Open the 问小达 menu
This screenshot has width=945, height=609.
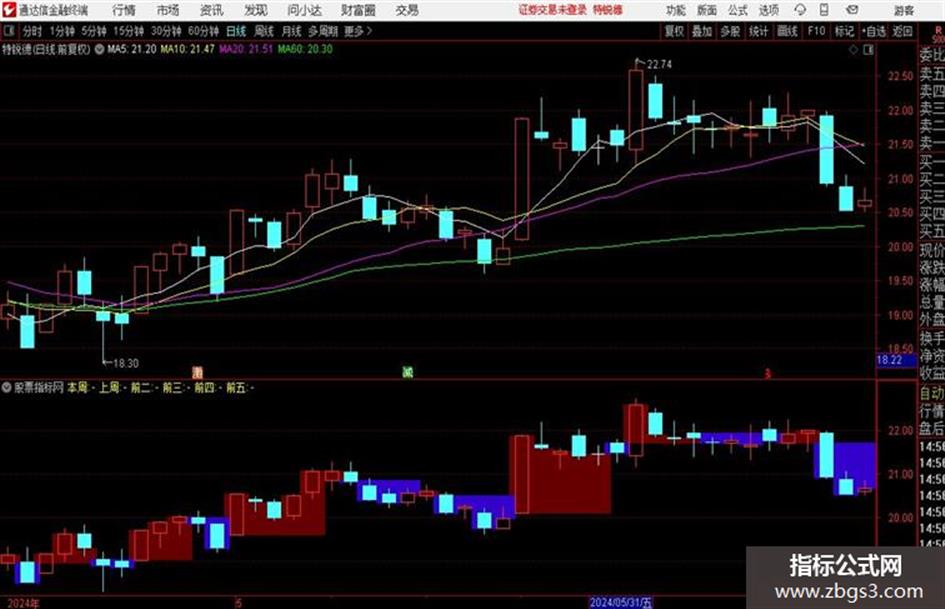coord(304,10)
